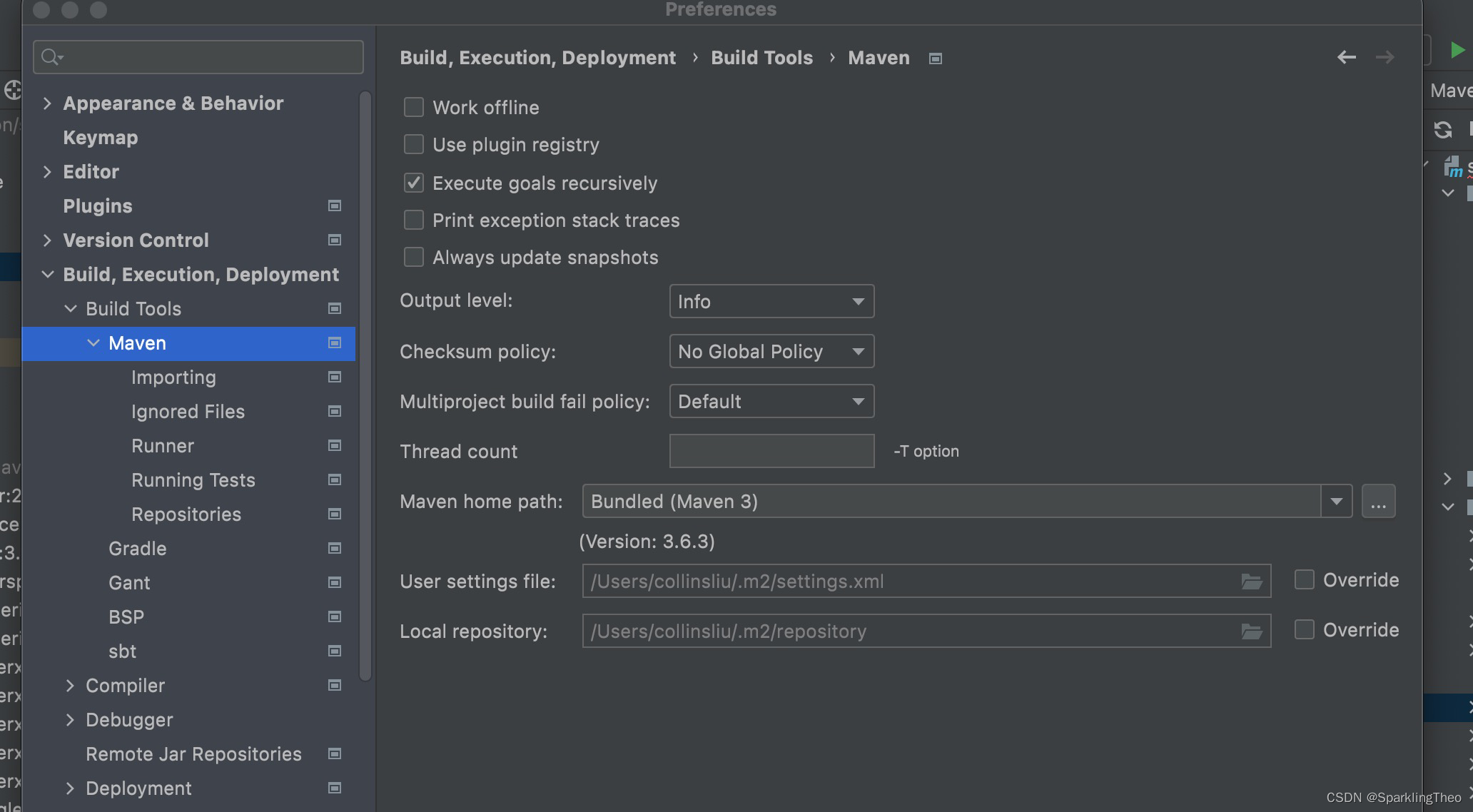This screenshot has width=1473, height=812.
Task: Click project icon on sbt row
Action: click(x=334, y=651)
